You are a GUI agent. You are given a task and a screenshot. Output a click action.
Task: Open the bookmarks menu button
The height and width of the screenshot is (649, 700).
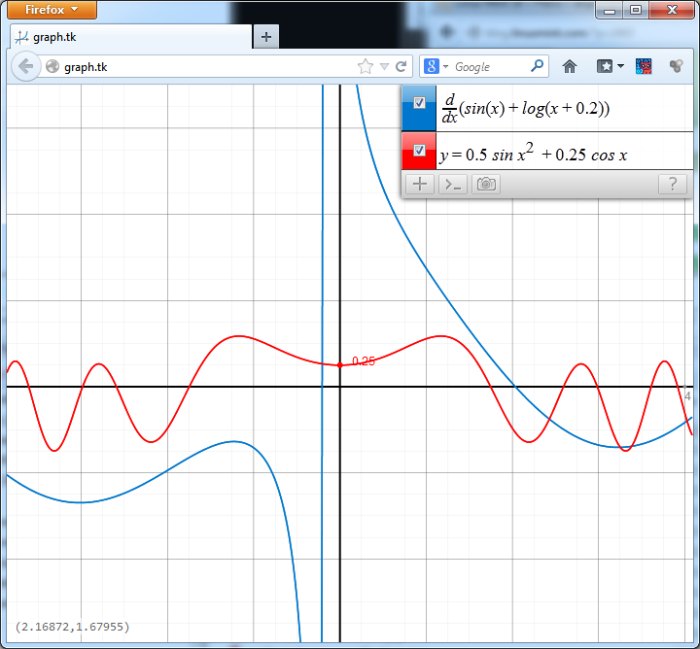605,67
